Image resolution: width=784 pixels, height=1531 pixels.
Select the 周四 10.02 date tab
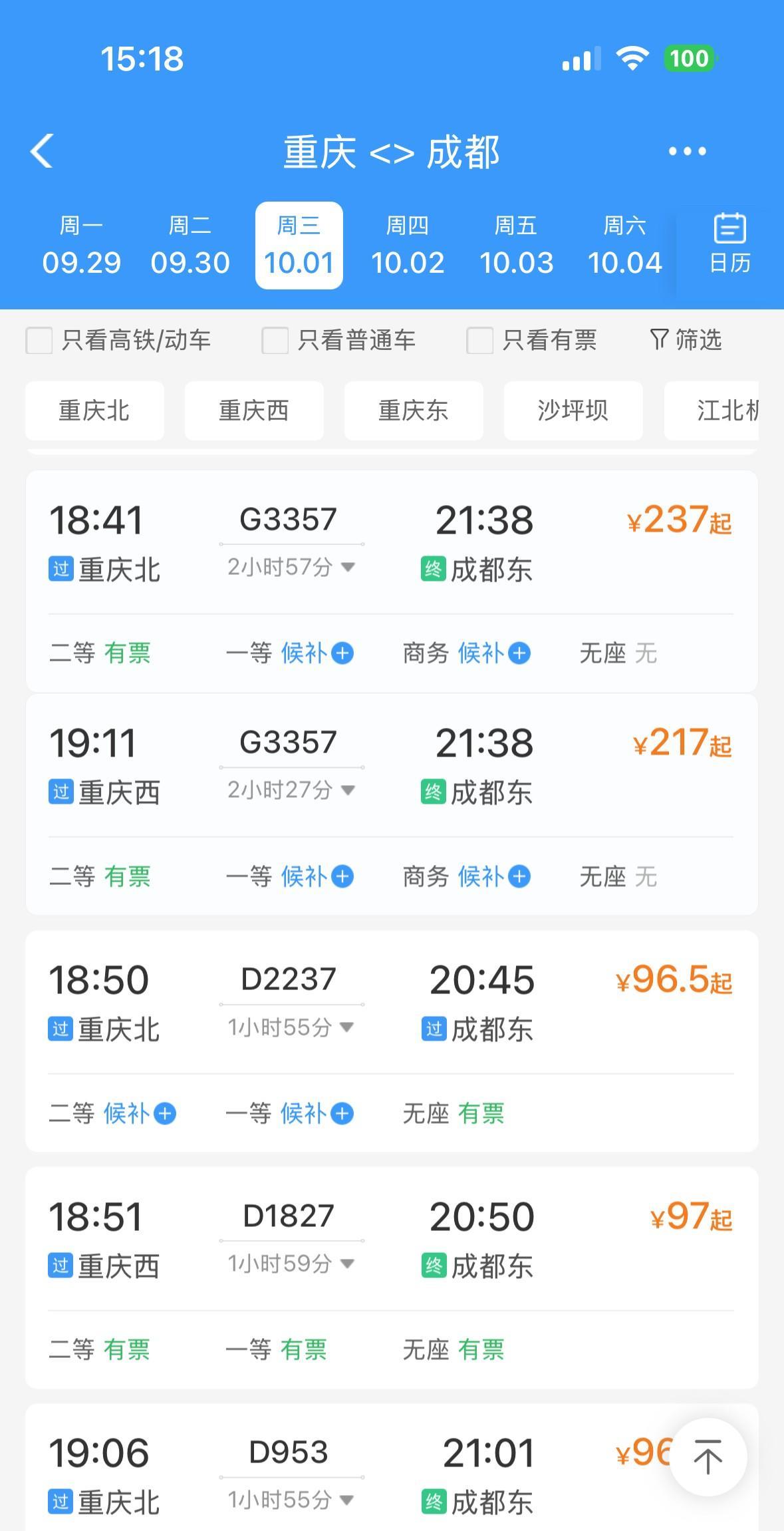pos(408,246)
